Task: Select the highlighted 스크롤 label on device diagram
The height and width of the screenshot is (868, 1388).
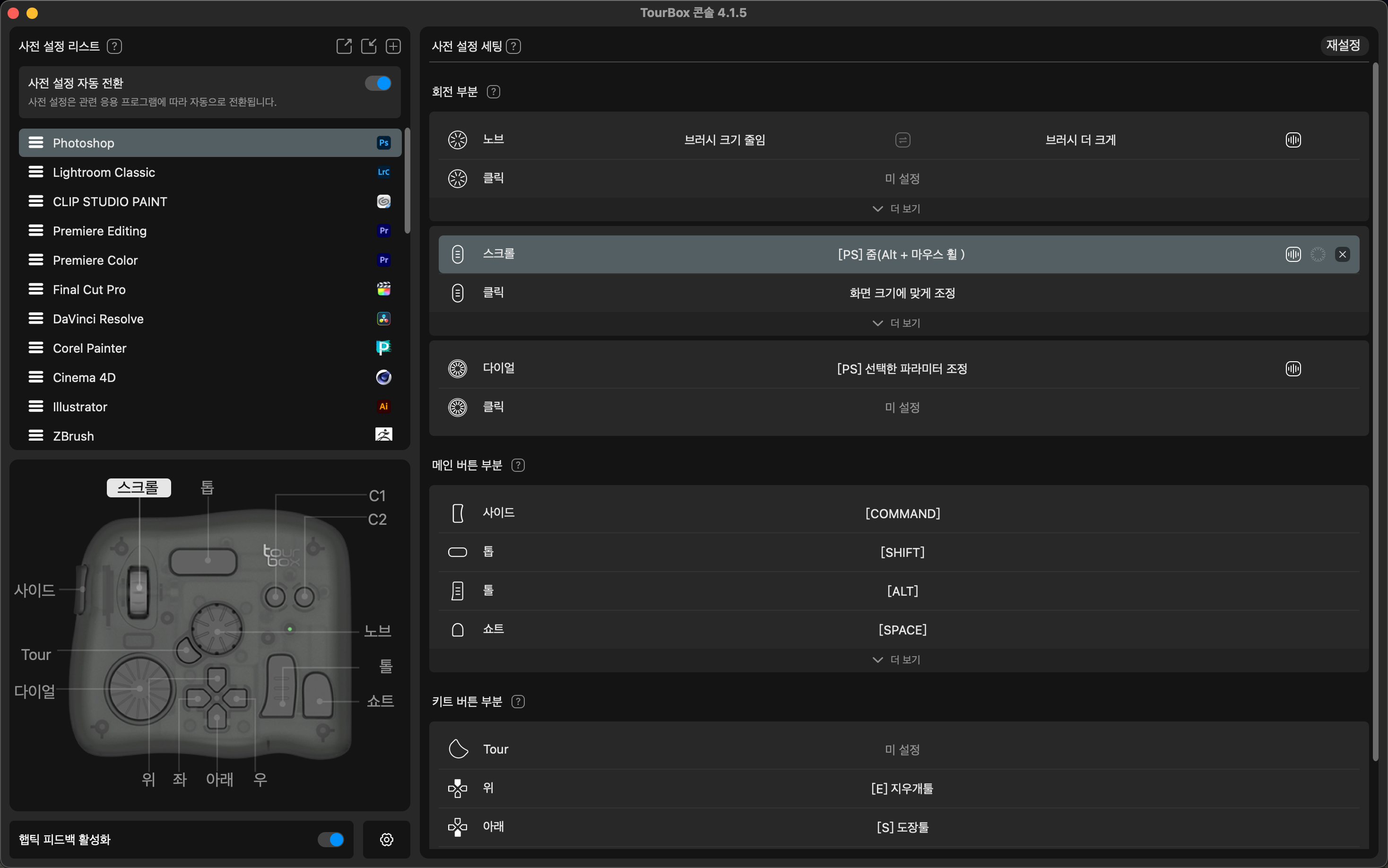Action: click(139, 487)
